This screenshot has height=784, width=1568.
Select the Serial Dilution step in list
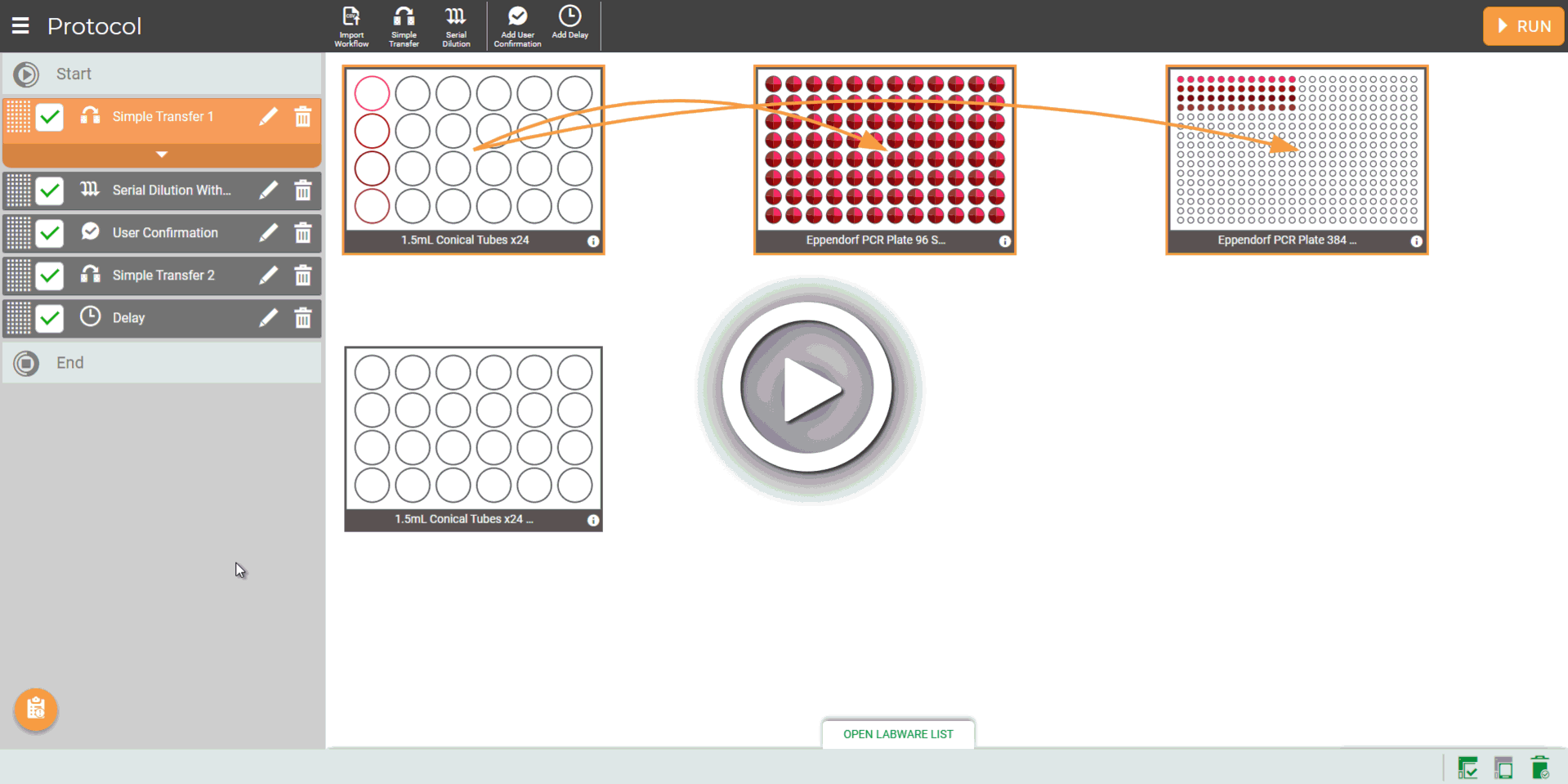click(171, 190)
